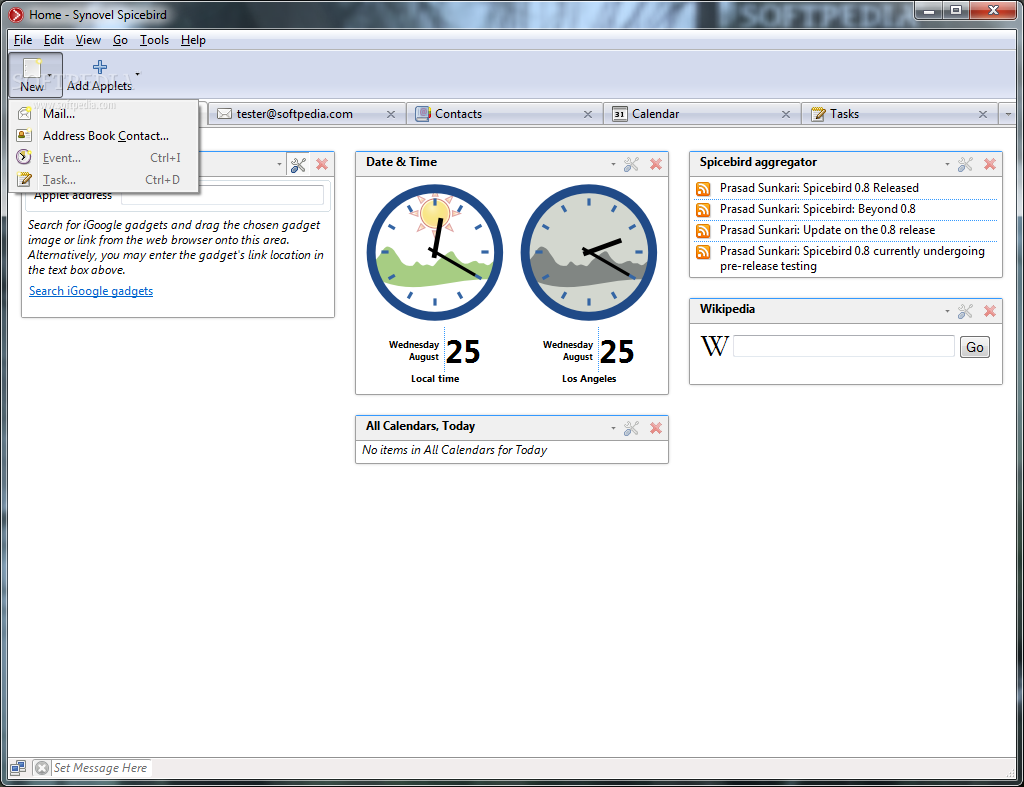Open settings tools icon of applet address panel
1024x787 pixels.
tap(298, 165)
